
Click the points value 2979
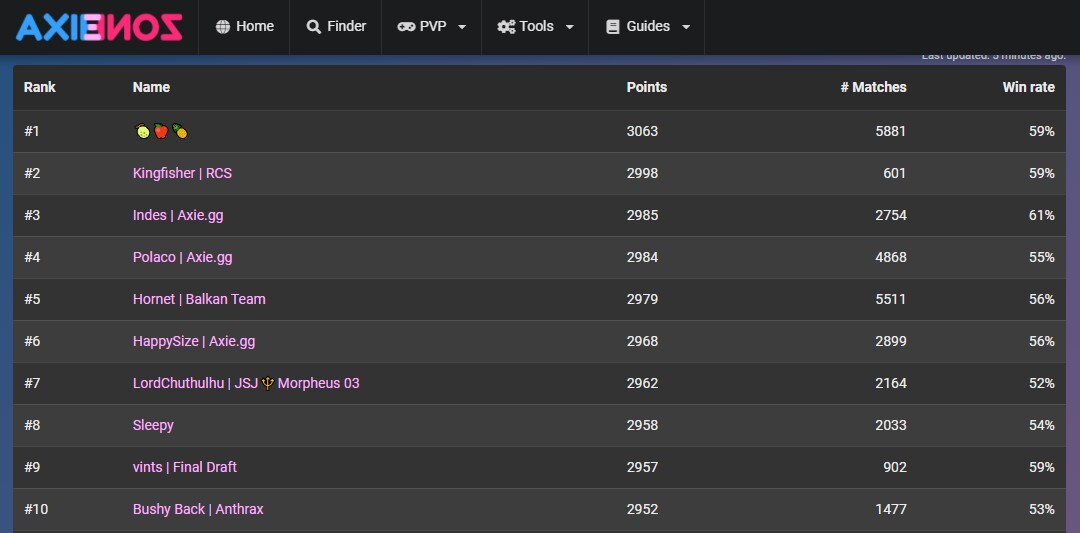(642, 300)
